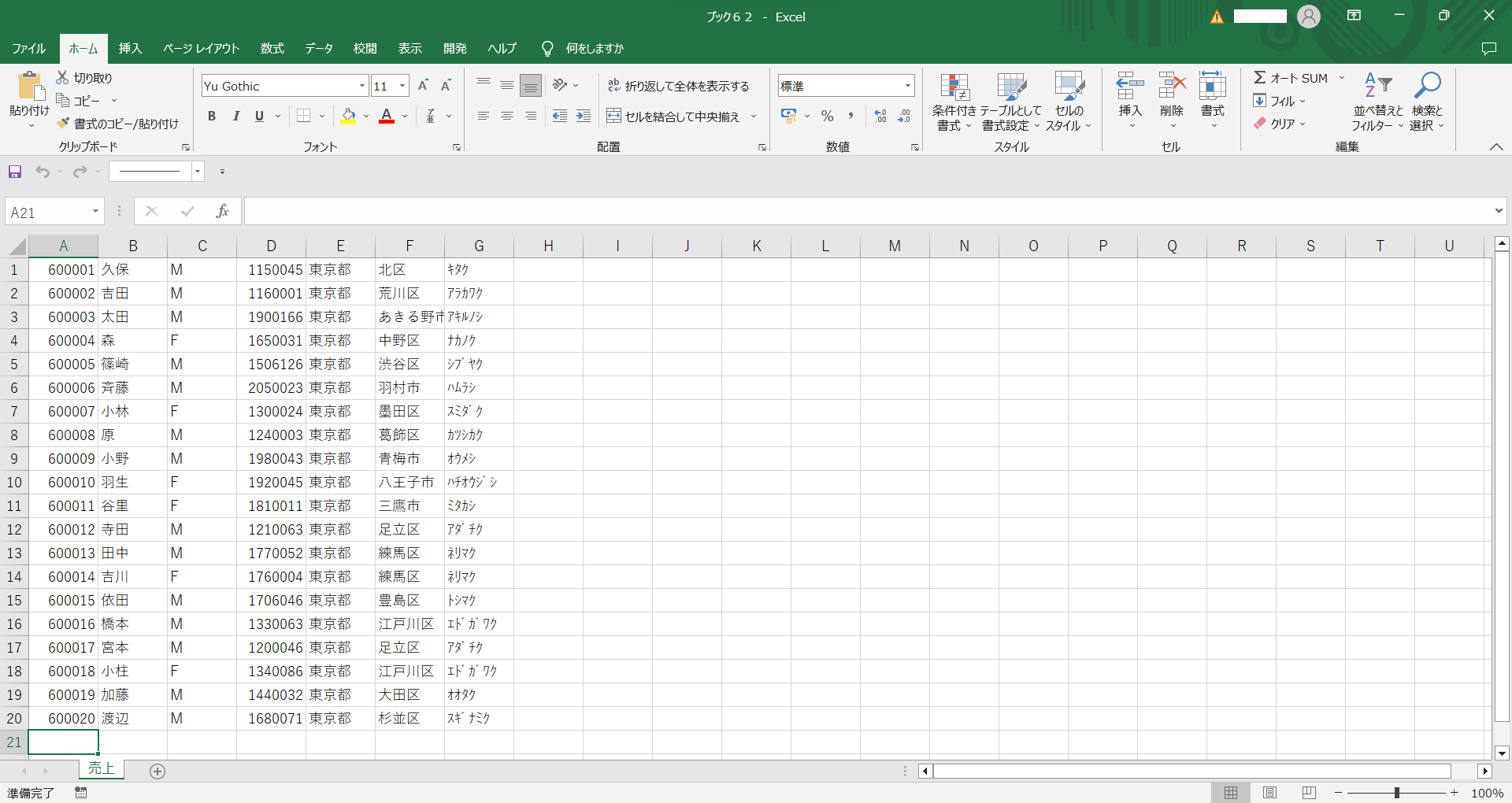Decrease font size with small A icon

pyautogui.click(x=446, y=86)
